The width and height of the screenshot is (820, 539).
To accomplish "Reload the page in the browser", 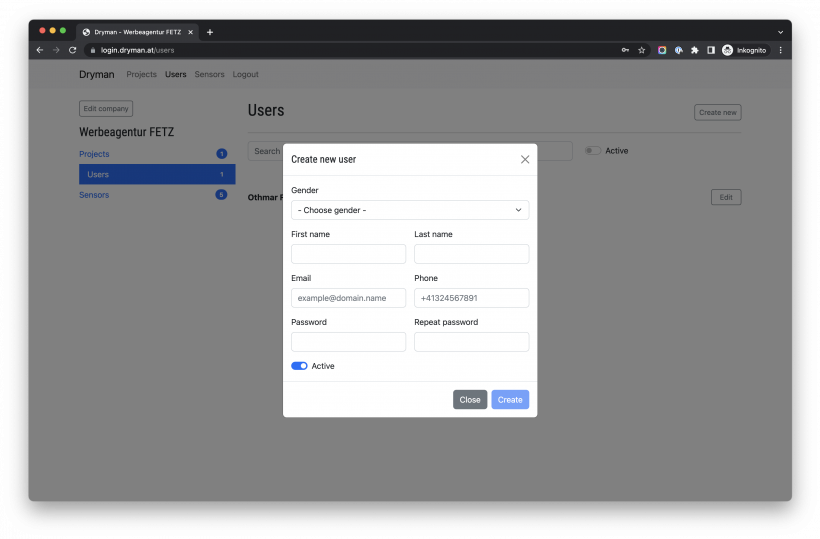I will pos(72,50).
